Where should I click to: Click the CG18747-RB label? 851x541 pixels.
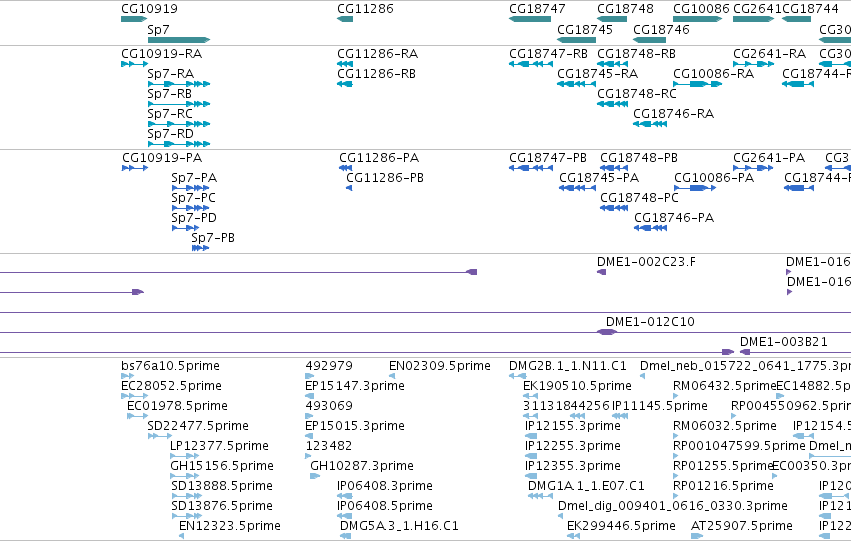pyautogui.click(x=548, y=54)
